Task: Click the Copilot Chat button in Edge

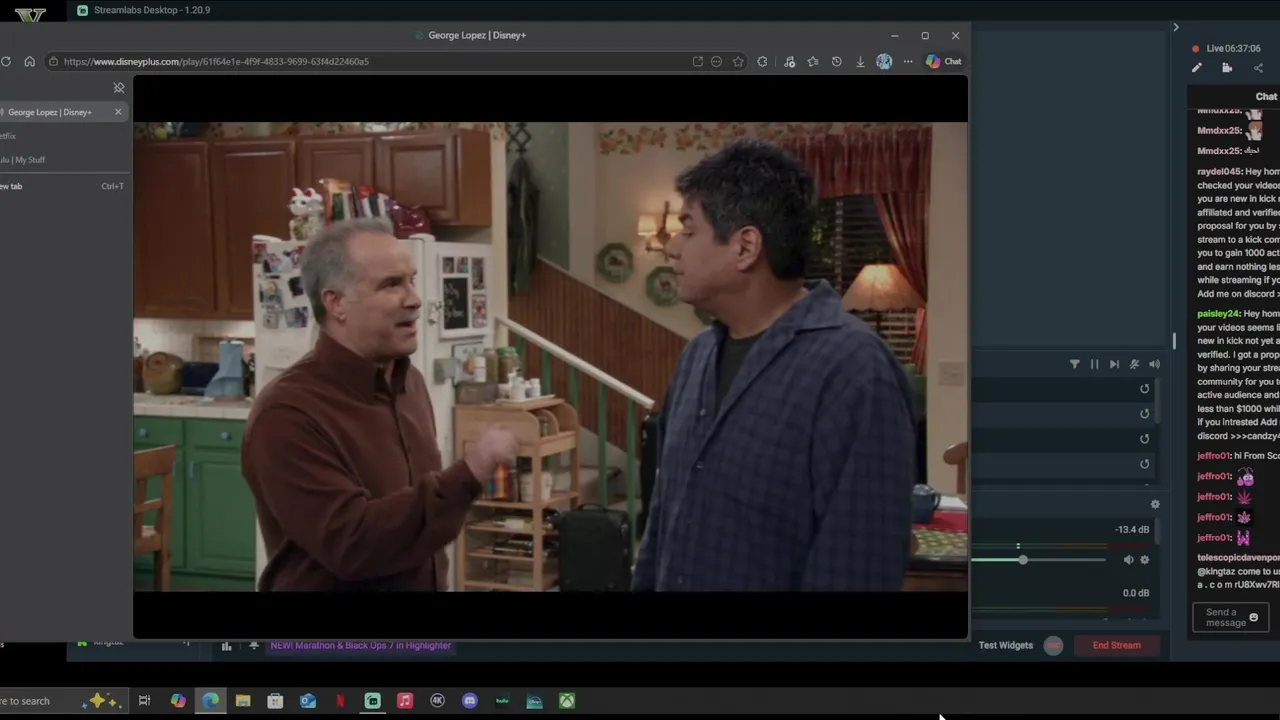Action: [x=943, y=61]
